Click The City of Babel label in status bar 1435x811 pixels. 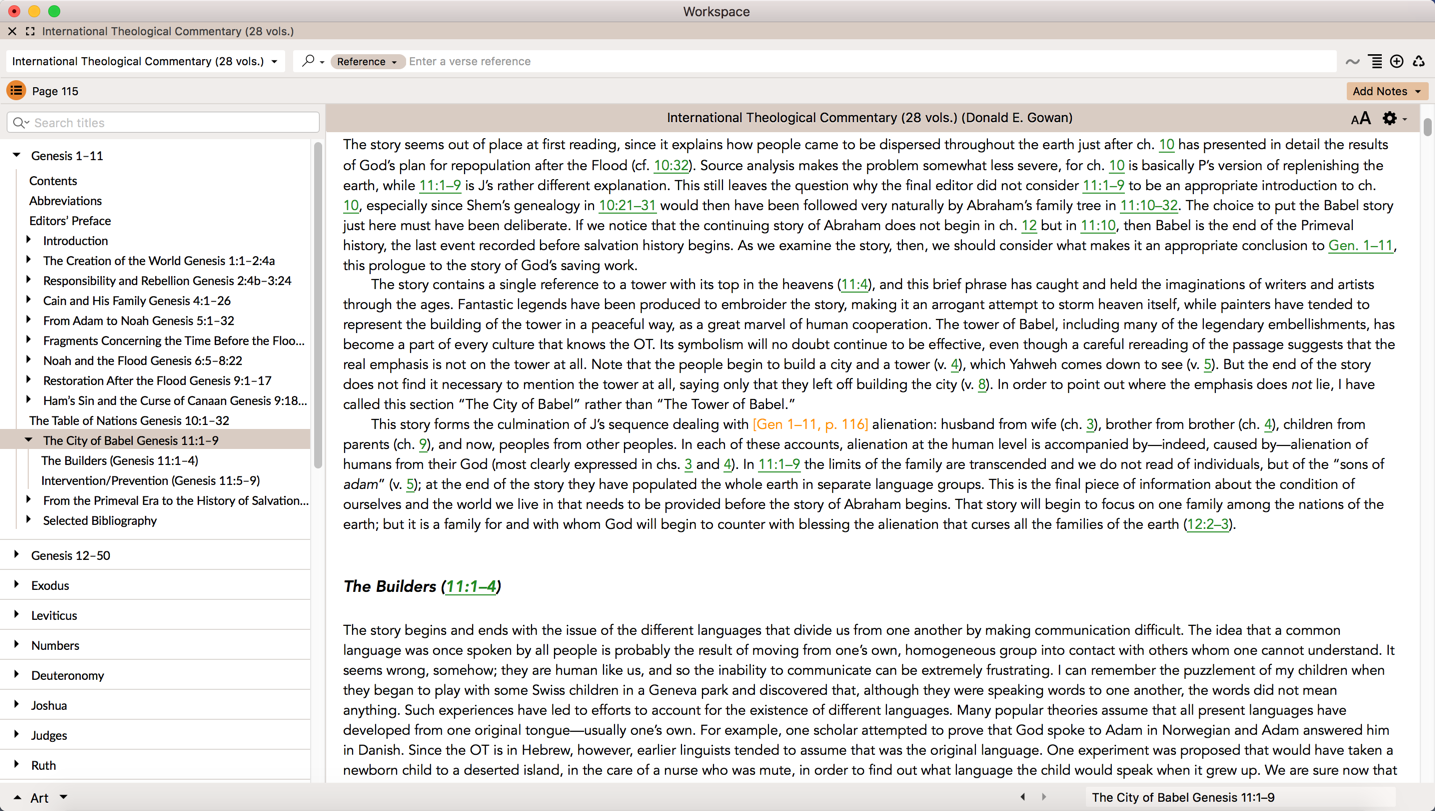pyautogui.click(x=1183, y=798)
